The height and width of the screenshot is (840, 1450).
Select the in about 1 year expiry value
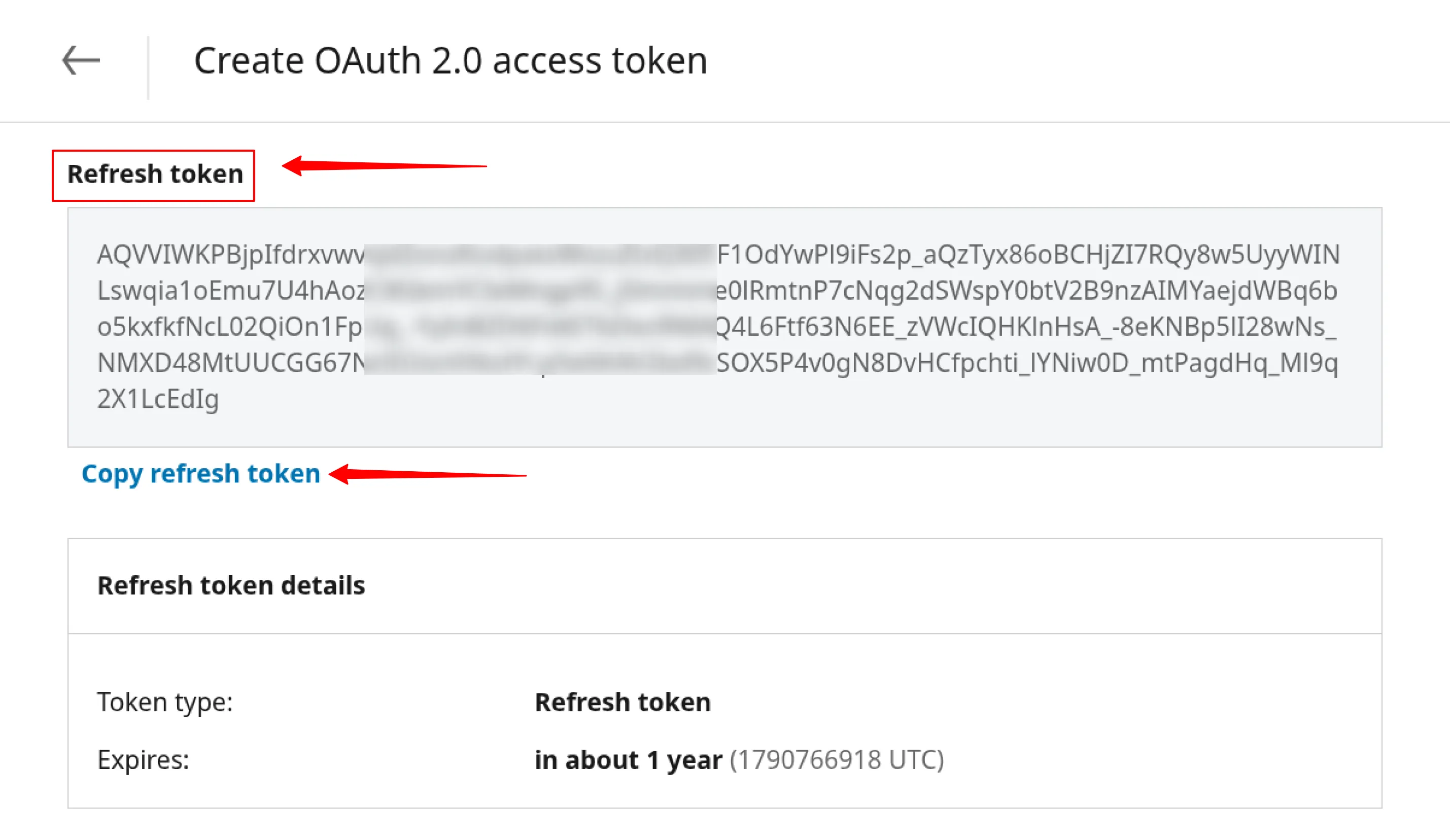tap(627, 759)
